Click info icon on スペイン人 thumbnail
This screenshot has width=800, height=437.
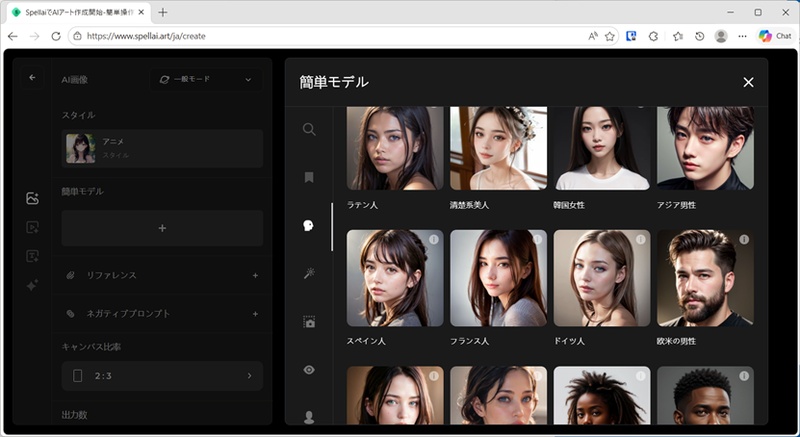(x=434, y=239)
